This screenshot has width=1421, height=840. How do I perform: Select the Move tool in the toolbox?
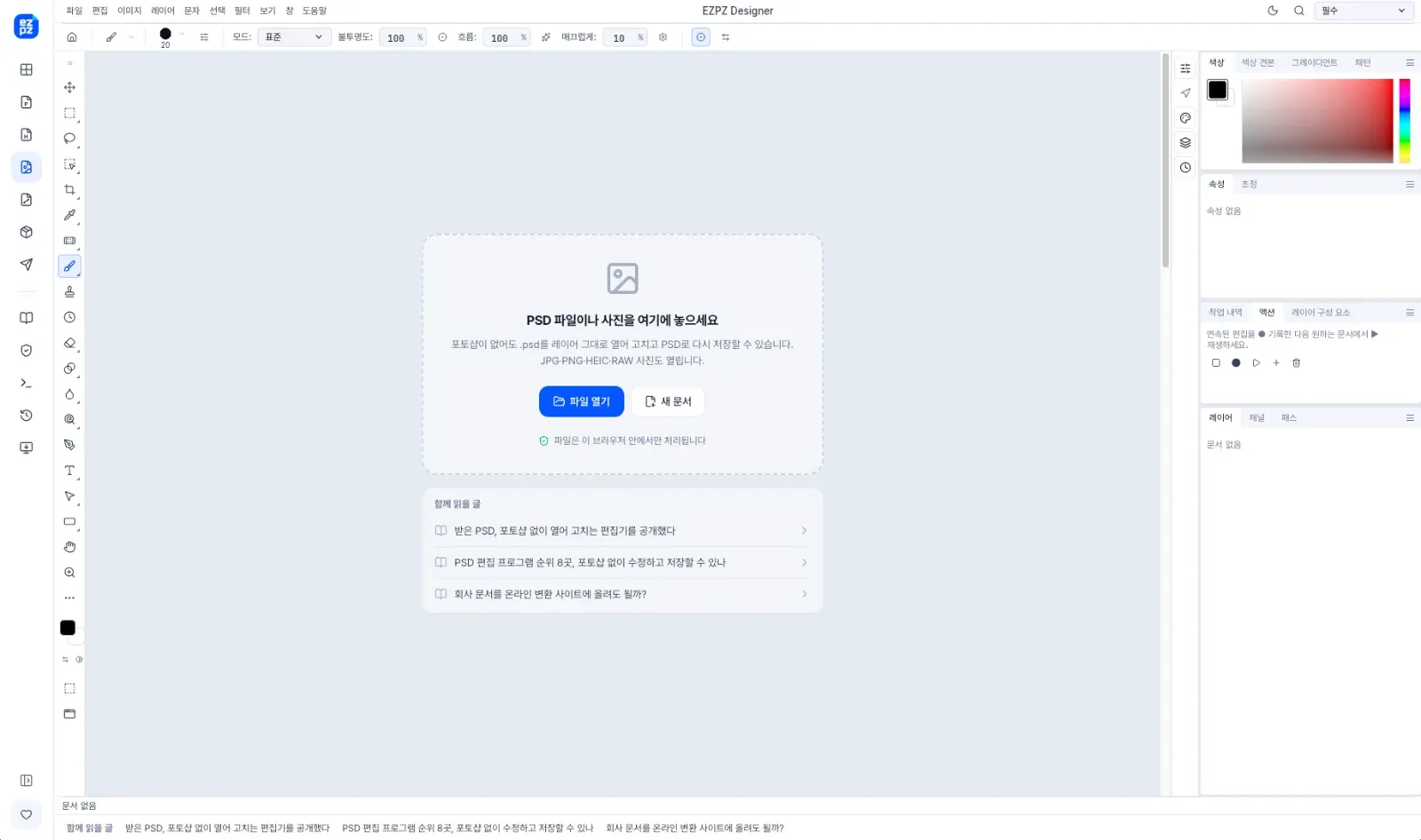(x=69, y=87)
